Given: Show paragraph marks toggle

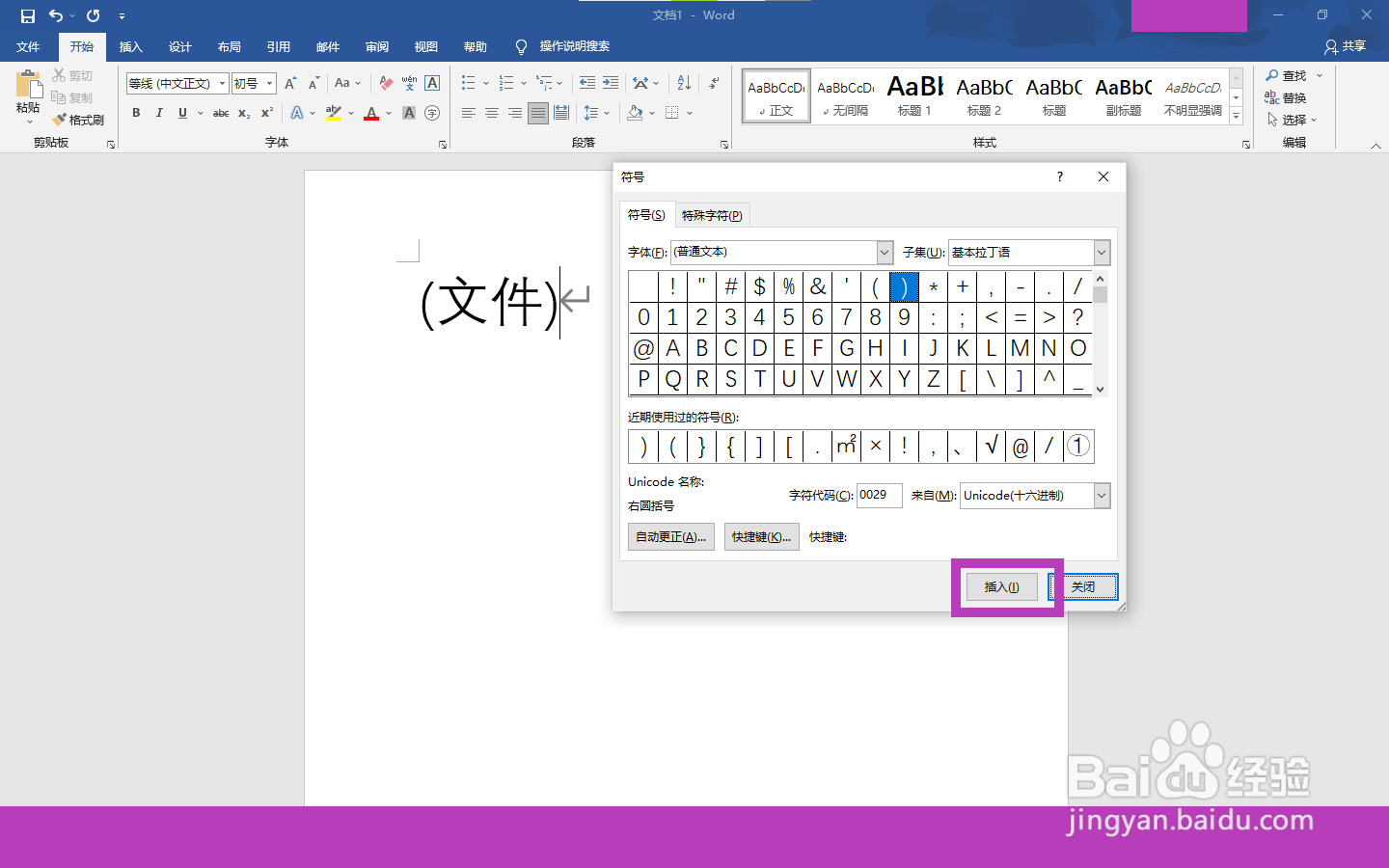Looking at the screenshot, I should (x=714, y=84).
